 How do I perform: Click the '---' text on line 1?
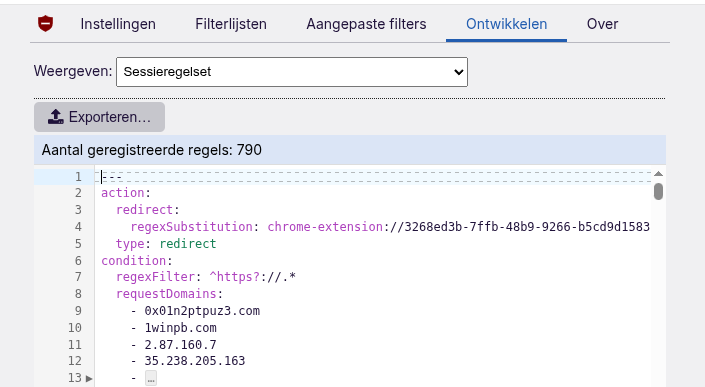coord(112,177)
